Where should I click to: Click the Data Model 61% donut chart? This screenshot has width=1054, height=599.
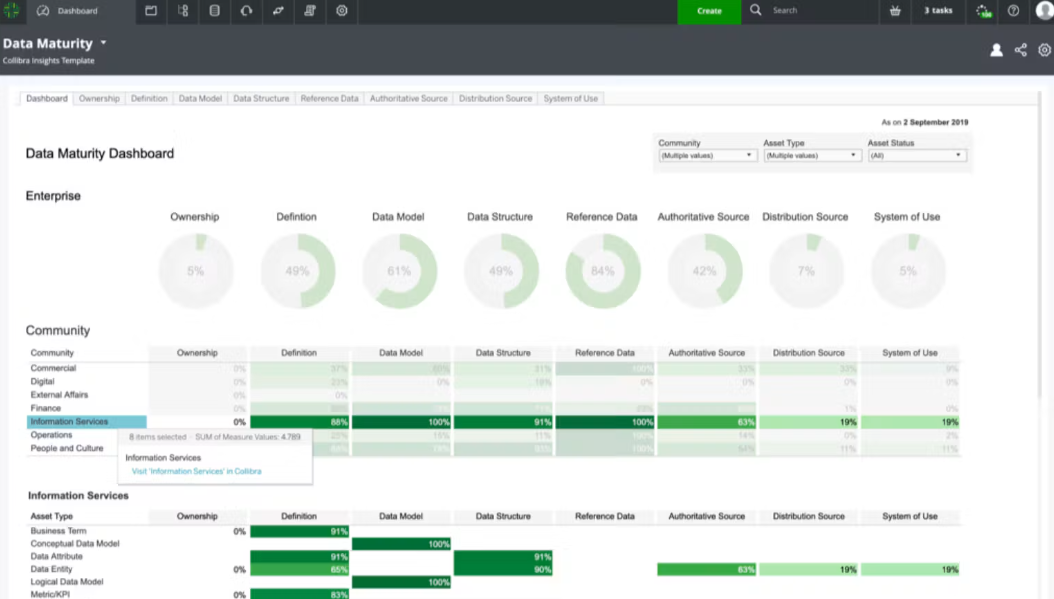pos(399,271)
